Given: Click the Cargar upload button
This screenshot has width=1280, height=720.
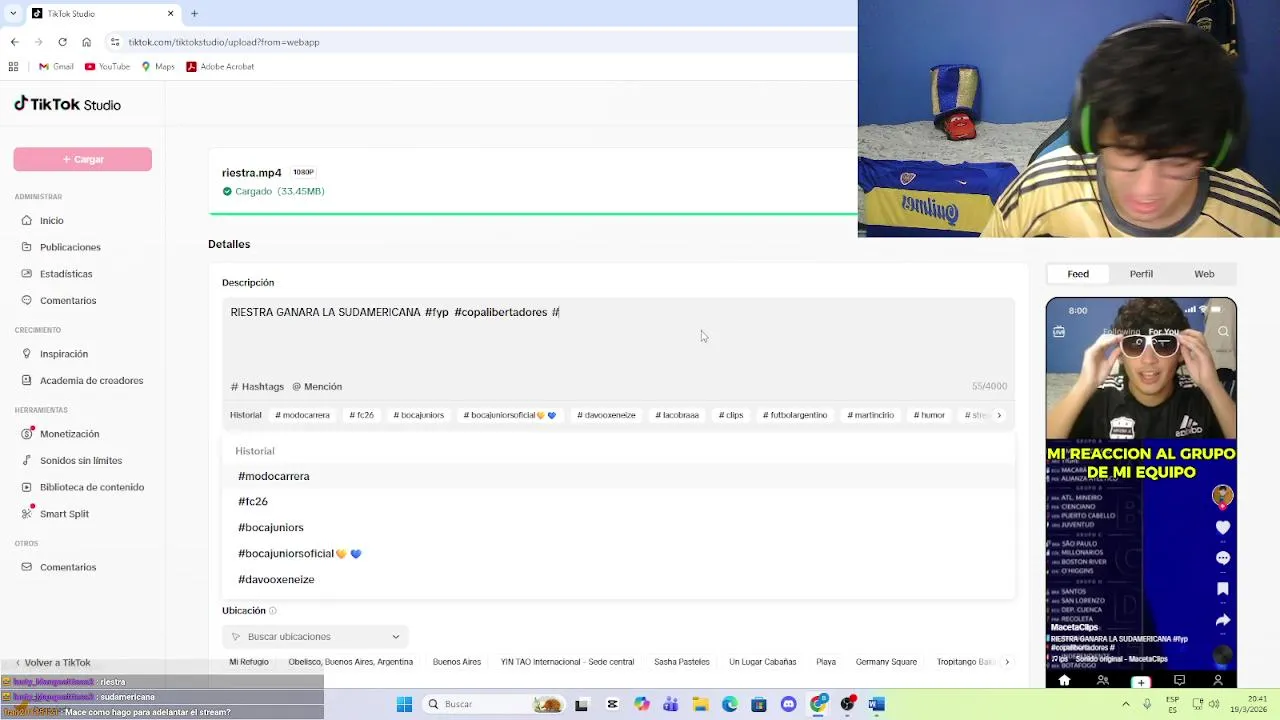Looking at the screenshot, I should 82,159.
